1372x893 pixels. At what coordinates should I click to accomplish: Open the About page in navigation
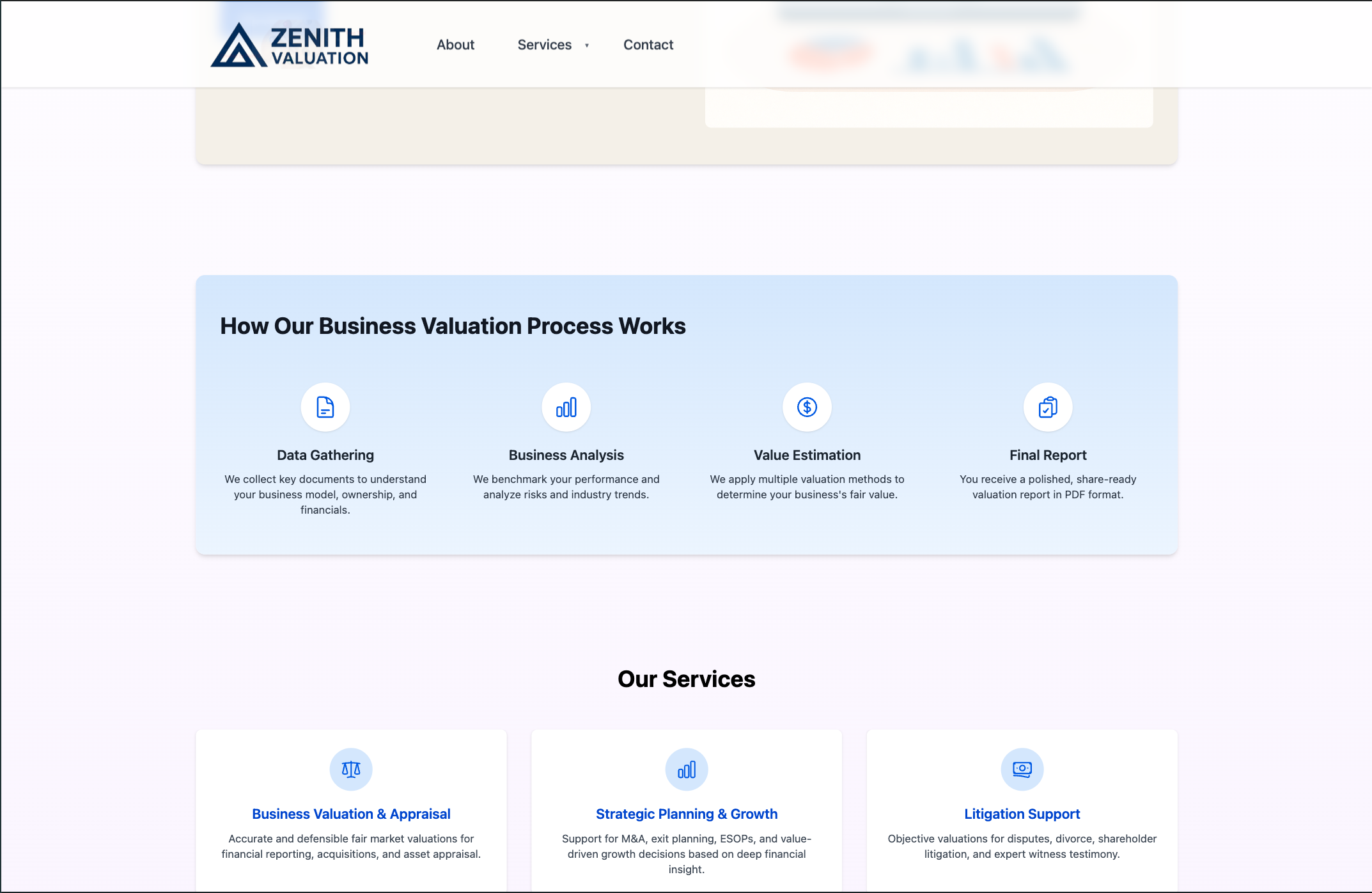(x=455, y=45)
